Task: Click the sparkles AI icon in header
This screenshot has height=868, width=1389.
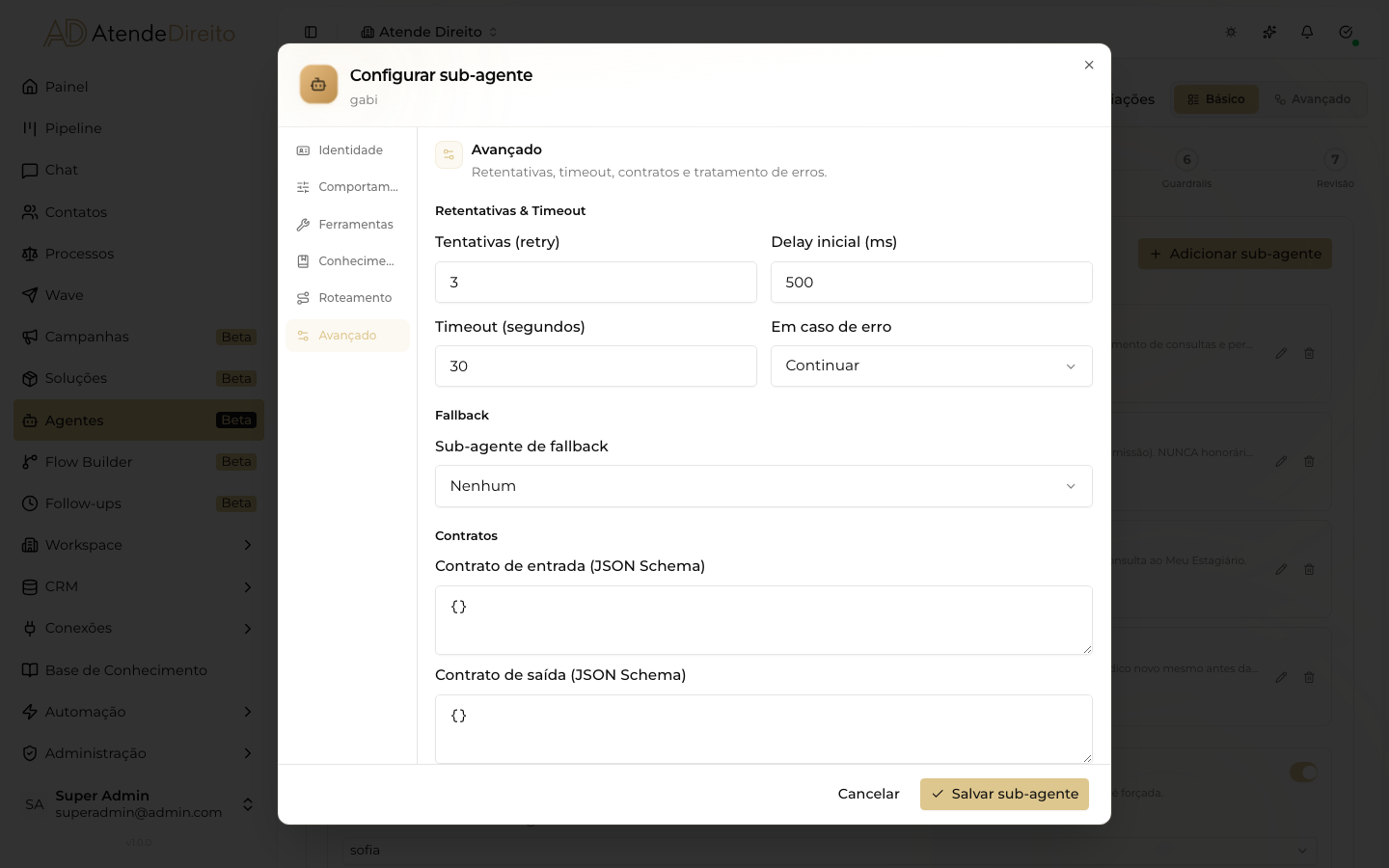Action: point(1269,32)
